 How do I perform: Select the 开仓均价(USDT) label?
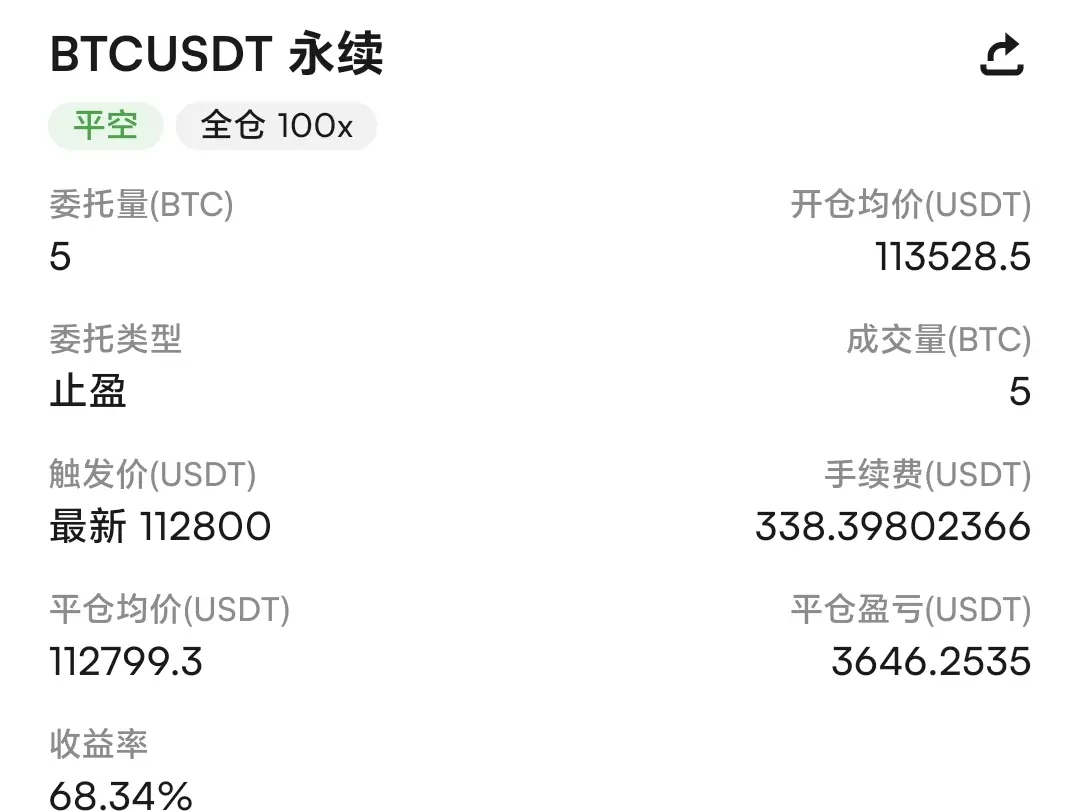(x=911, y=205)
